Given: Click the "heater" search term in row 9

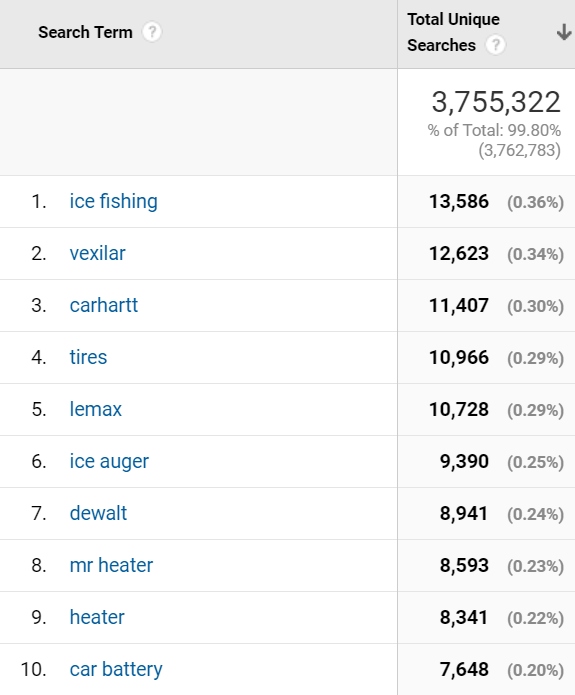Looking at the screenshot, I should click(x=97, y=617).
